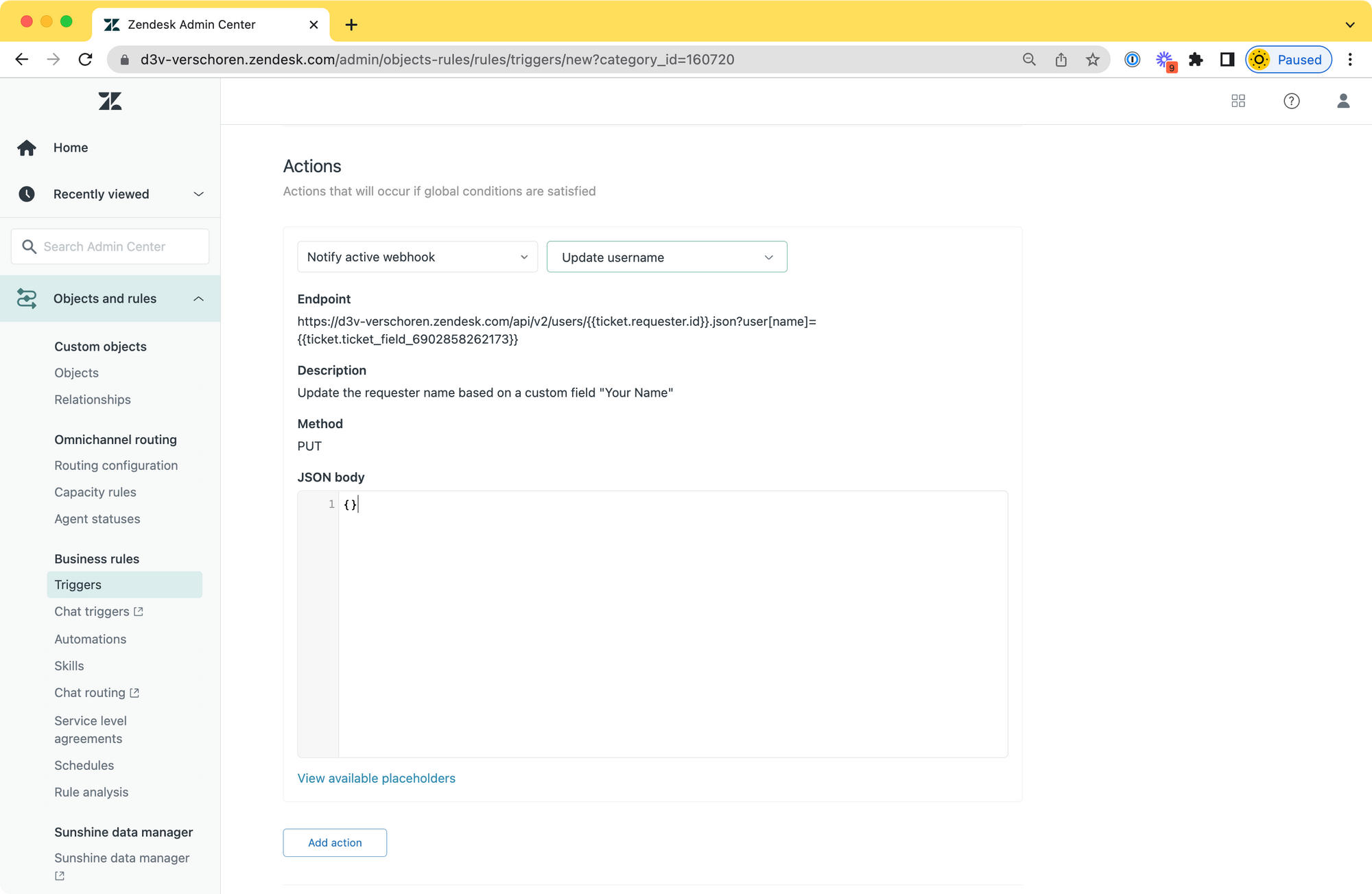Image resolution: width=1372 pixels, height=894 pixels.
Task: Expand the Recently viewed chevron
Action: (198, 194)
